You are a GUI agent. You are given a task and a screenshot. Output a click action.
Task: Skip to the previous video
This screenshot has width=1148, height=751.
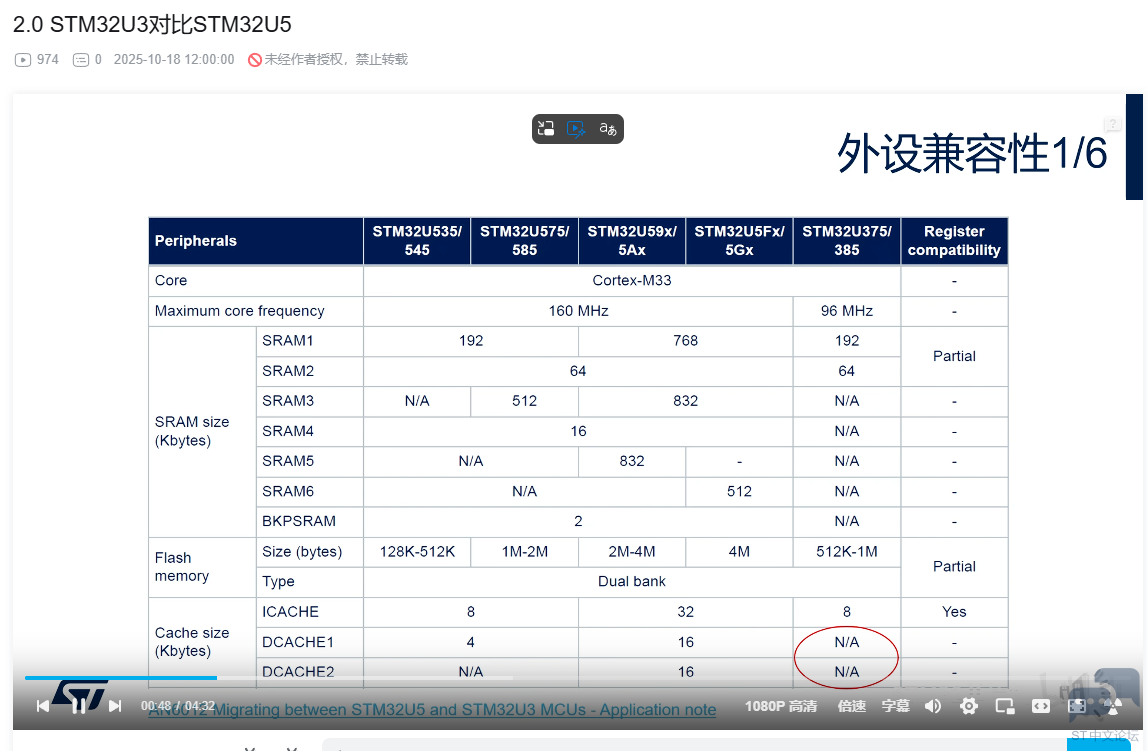coord(43,706)
